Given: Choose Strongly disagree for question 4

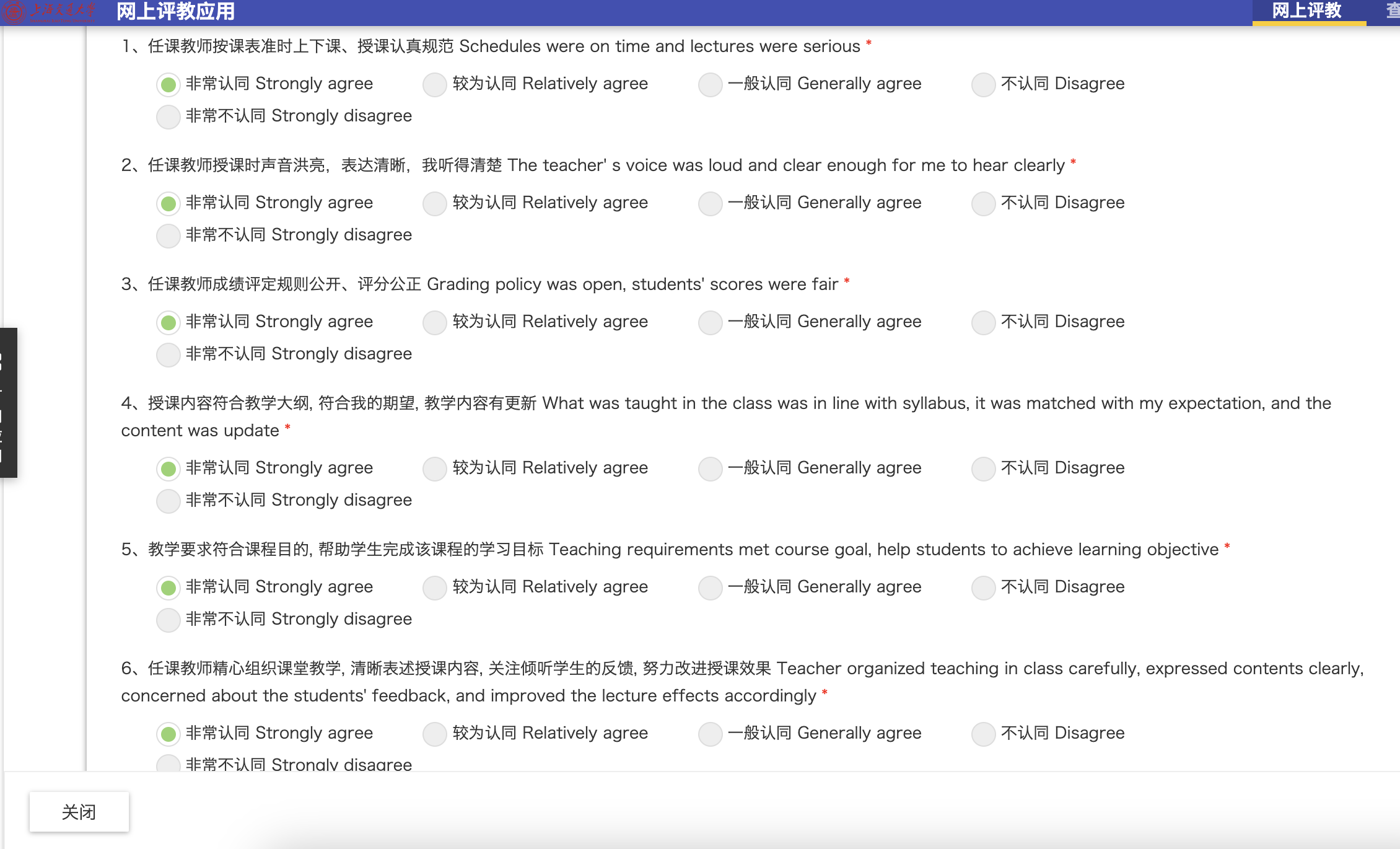Looking at the screenshot, I should (168, 501).
